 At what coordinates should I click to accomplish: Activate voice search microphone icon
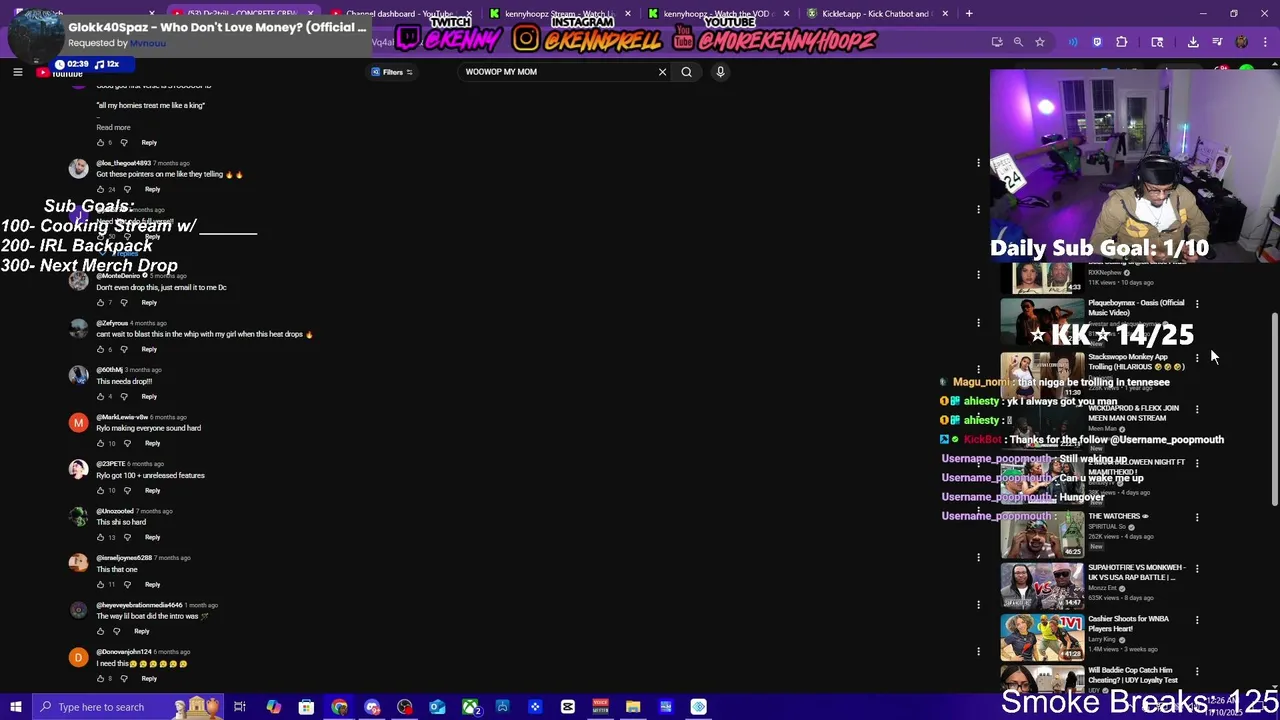720,72
